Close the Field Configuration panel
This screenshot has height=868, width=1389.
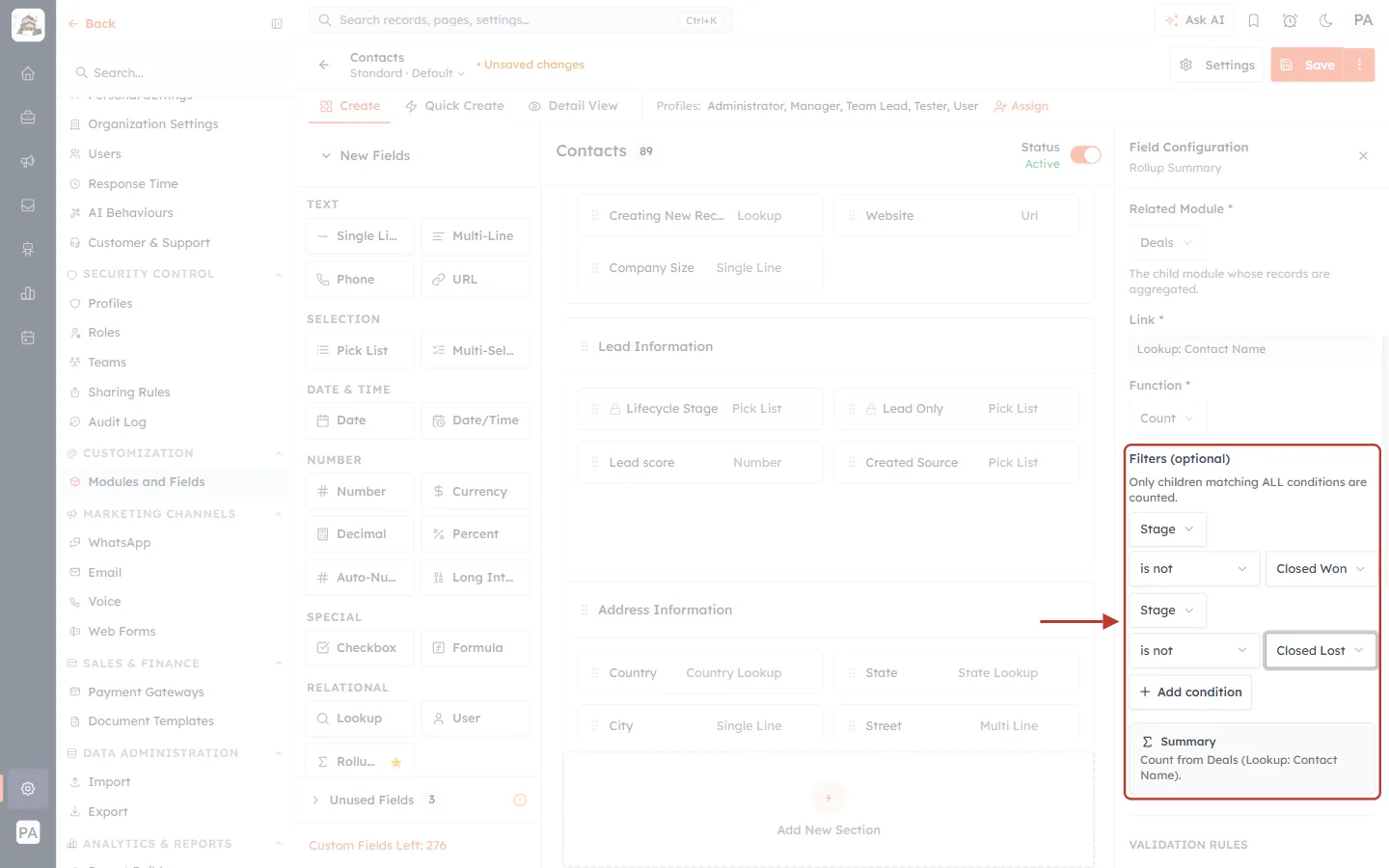coord(1363,156)
